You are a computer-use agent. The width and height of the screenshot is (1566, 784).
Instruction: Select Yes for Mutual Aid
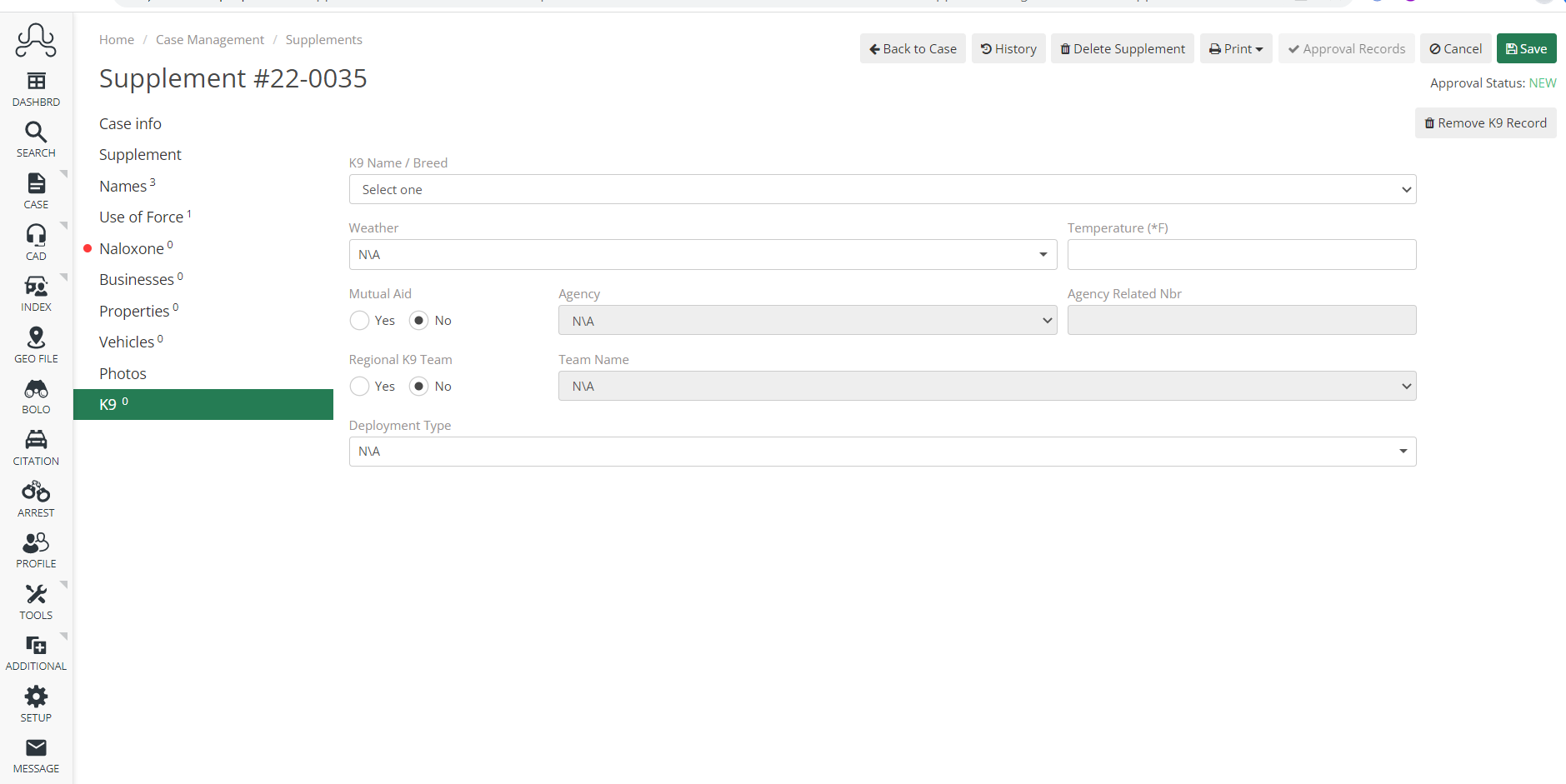359,320
